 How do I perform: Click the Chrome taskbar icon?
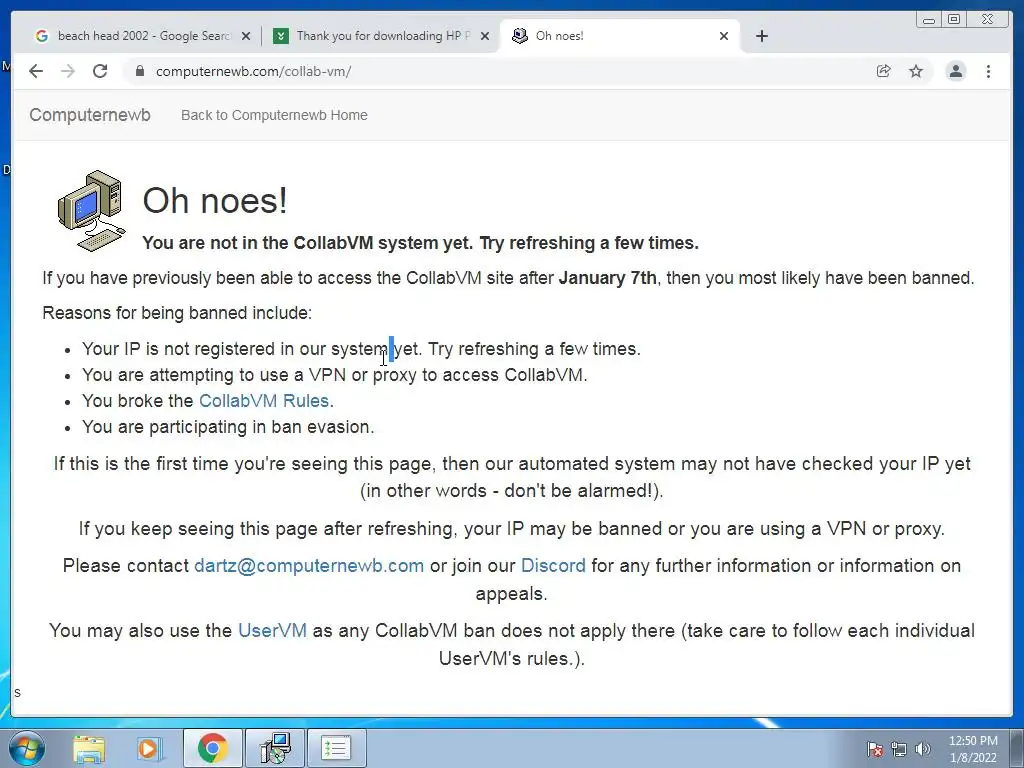(212, 748)
